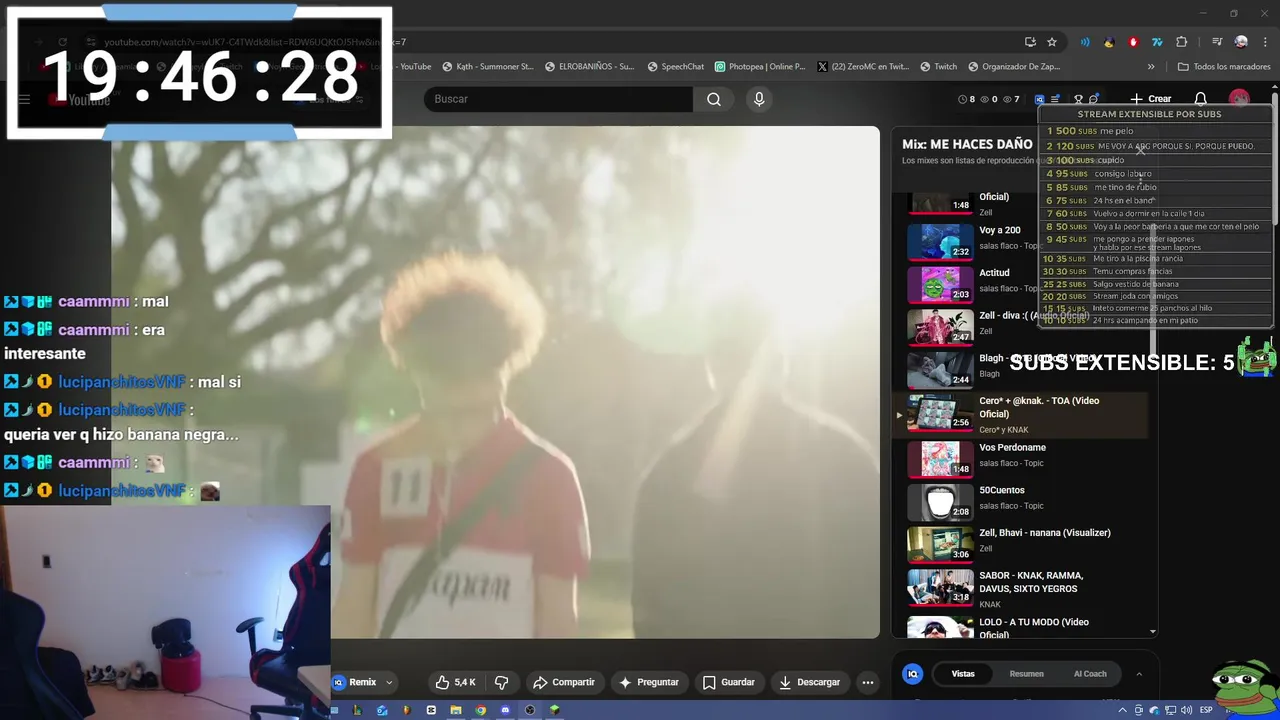
Task: Show hidden system tray icons chevron
Action: [x=1122, y=710]
